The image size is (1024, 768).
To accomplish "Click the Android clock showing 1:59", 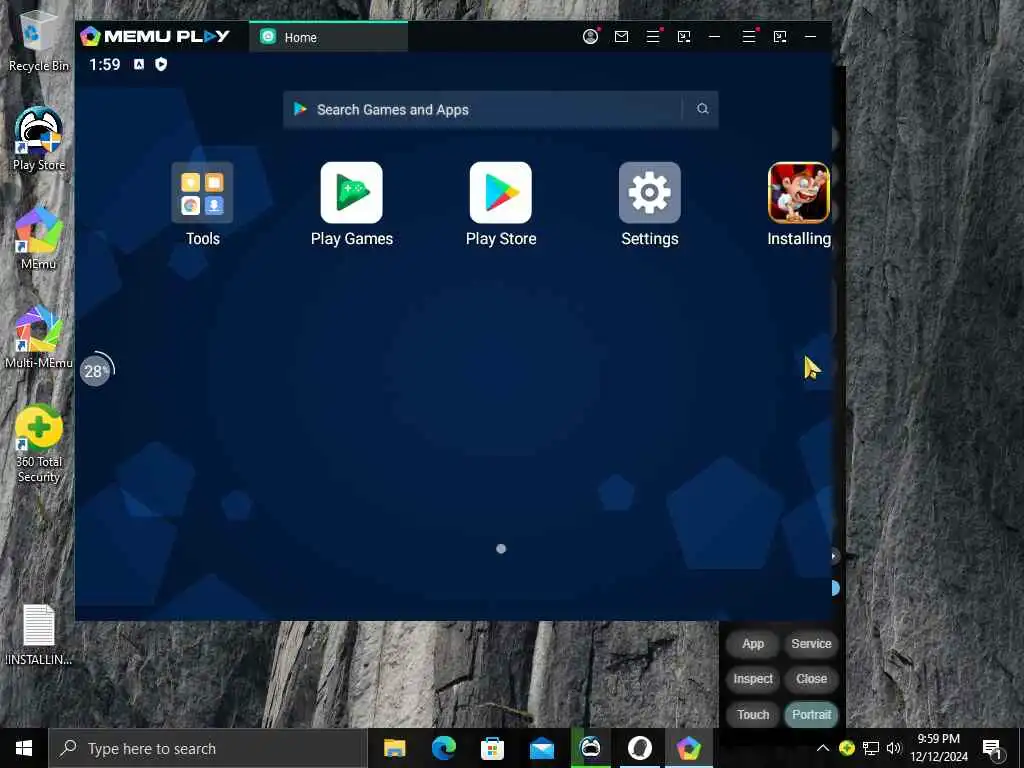I will 104,64.
